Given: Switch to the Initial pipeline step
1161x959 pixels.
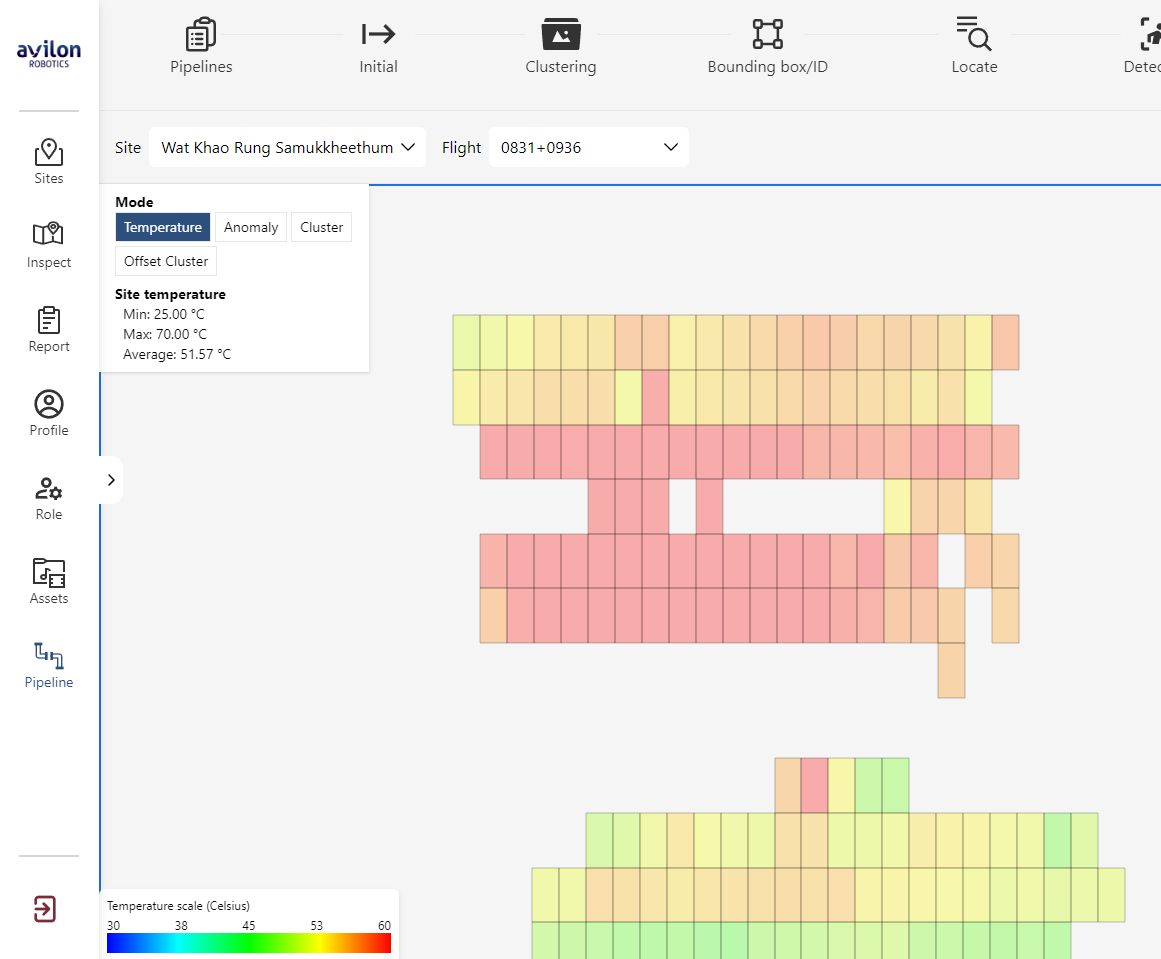Looking at the screenshot, I should [378, 47].
